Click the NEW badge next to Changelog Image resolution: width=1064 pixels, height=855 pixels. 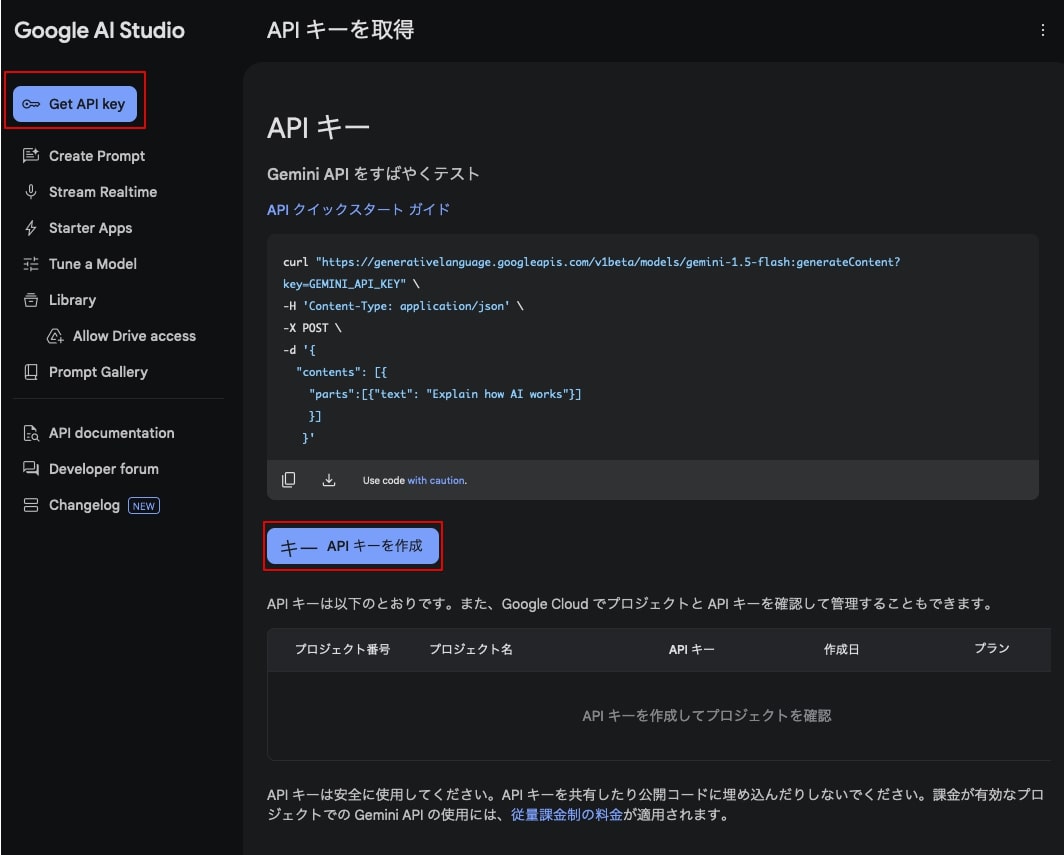pyautogui.click(x=144, y=506)
